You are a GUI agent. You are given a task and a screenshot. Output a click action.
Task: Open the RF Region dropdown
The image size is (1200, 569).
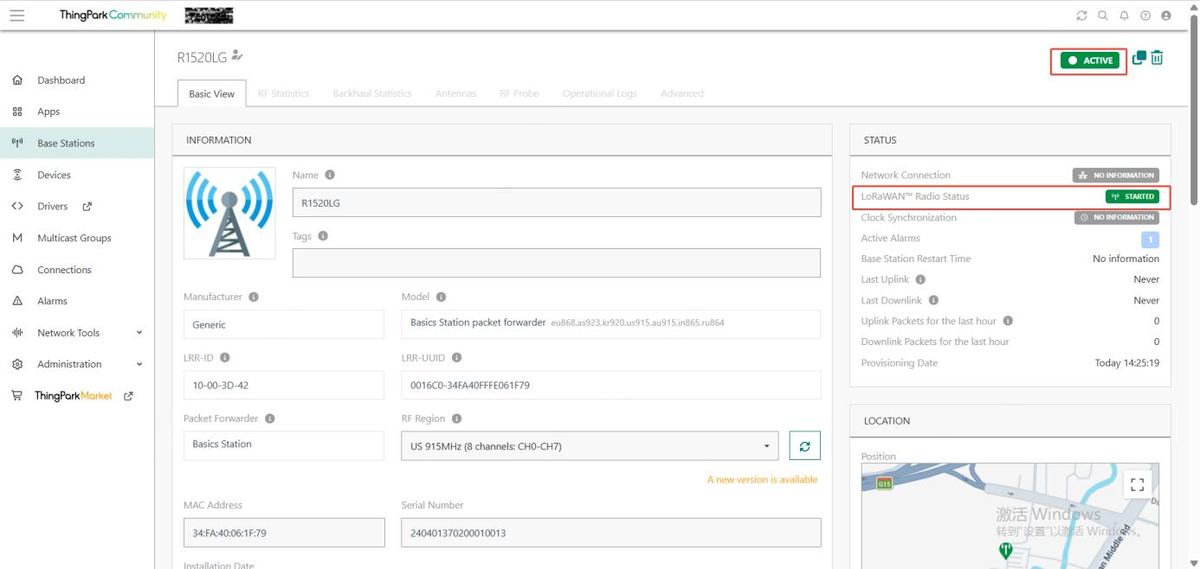pos(590,446)
